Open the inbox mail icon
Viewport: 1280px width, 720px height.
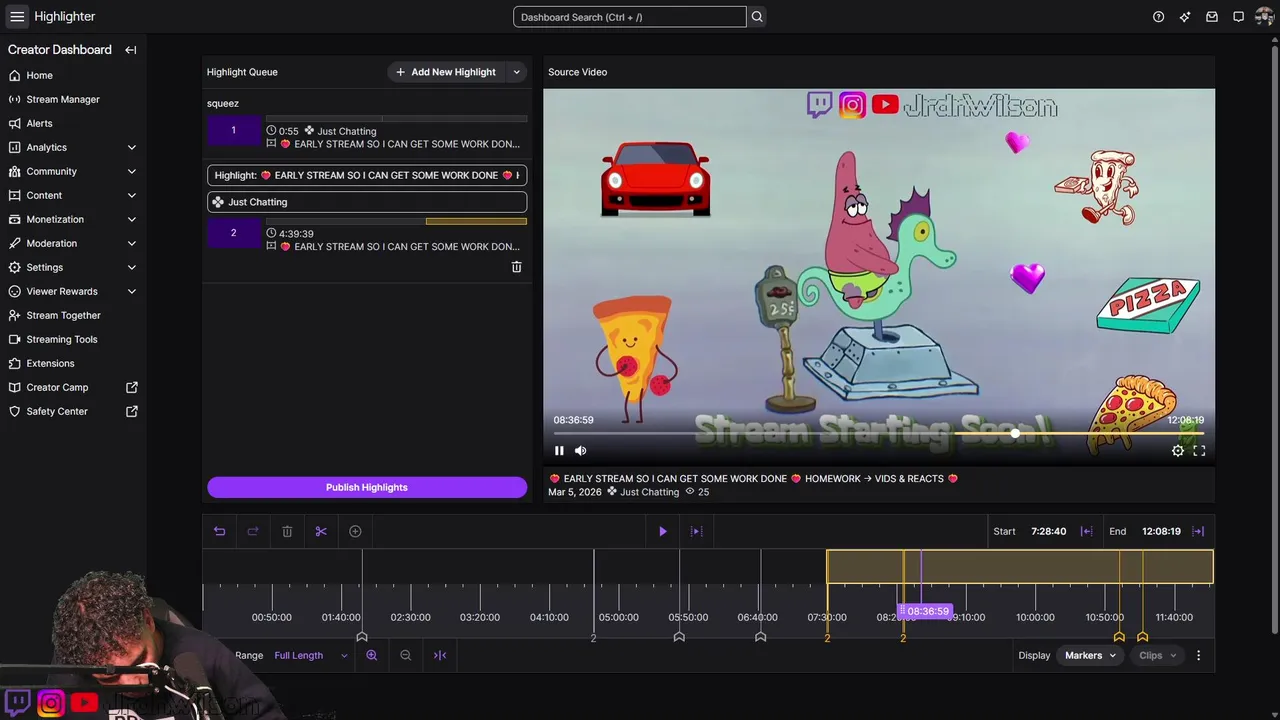[1212, 17]
